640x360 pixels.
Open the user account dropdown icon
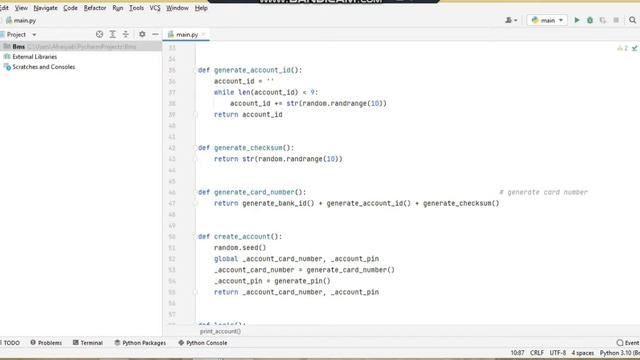point(511,20)
